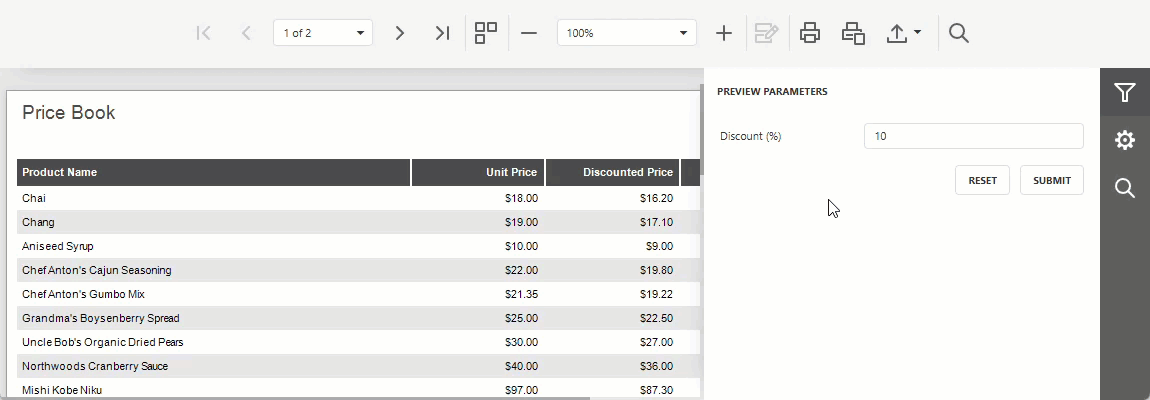Click the $17.10 discounted price
Viewport: 1150px width, 400px height.
[x=656, y=222]
